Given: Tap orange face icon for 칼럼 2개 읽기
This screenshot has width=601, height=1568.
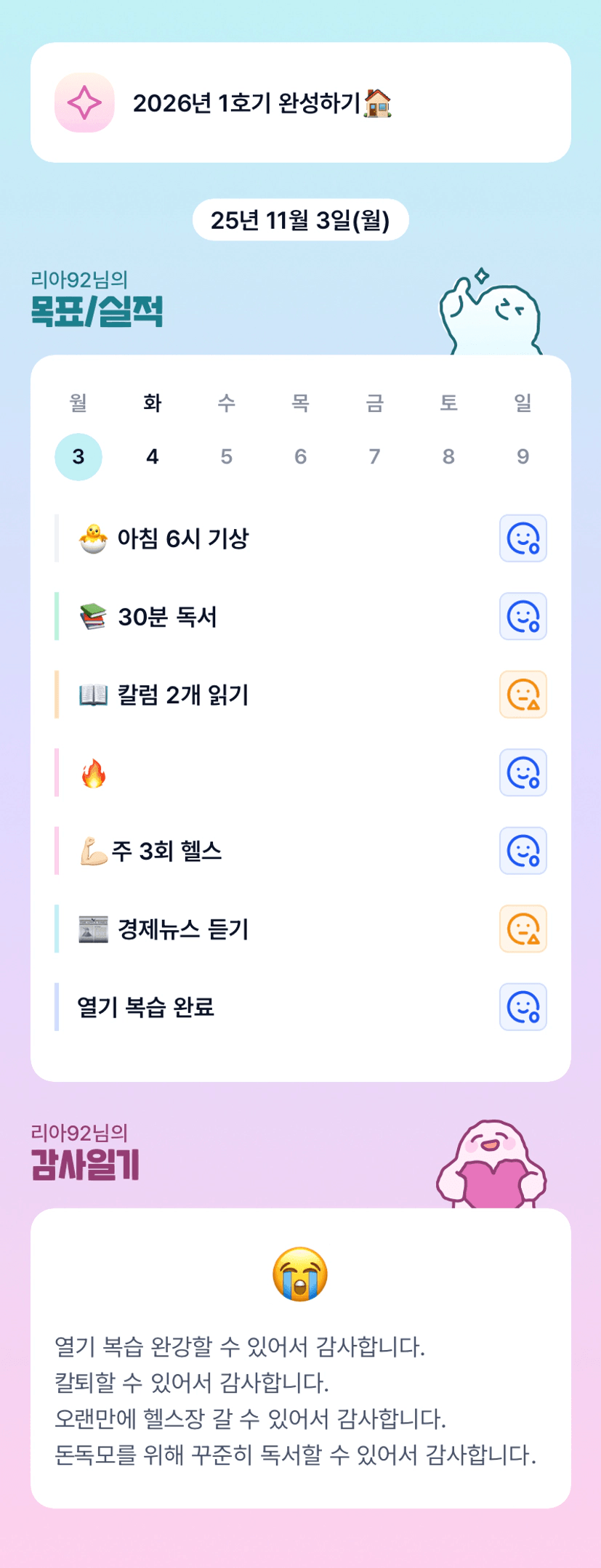Looking at the screenshot, I should point(523,695).
